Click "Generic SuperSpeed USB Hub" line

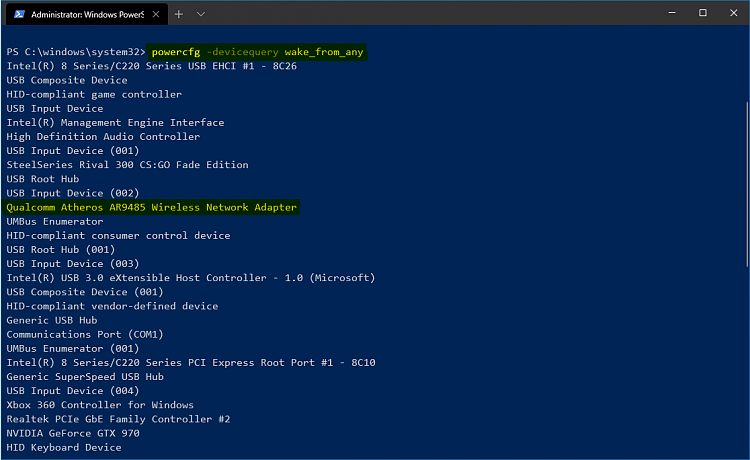tap(85, 377)
